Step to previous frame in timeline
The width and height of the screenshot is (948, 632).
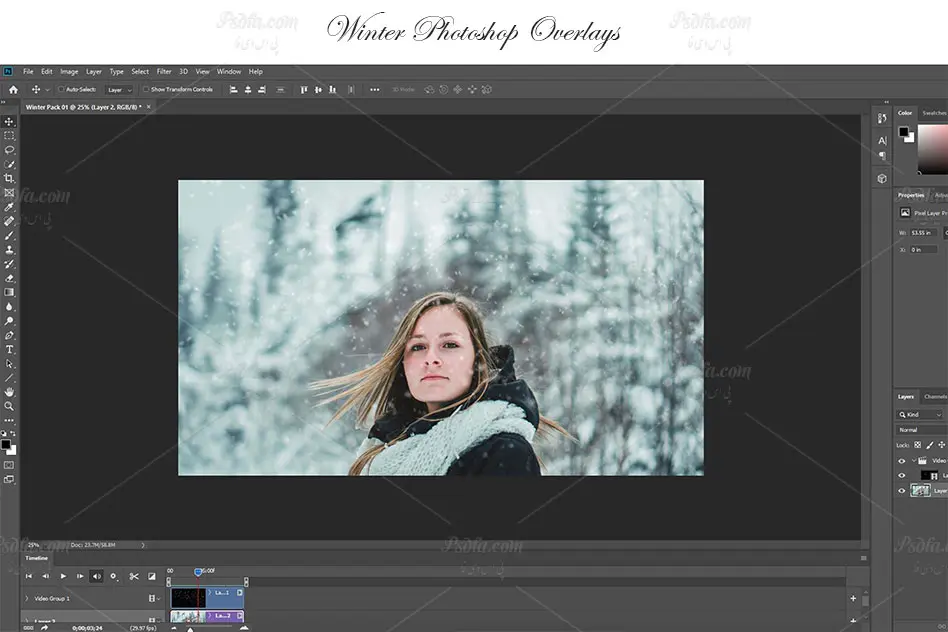(x=45, y=576)
